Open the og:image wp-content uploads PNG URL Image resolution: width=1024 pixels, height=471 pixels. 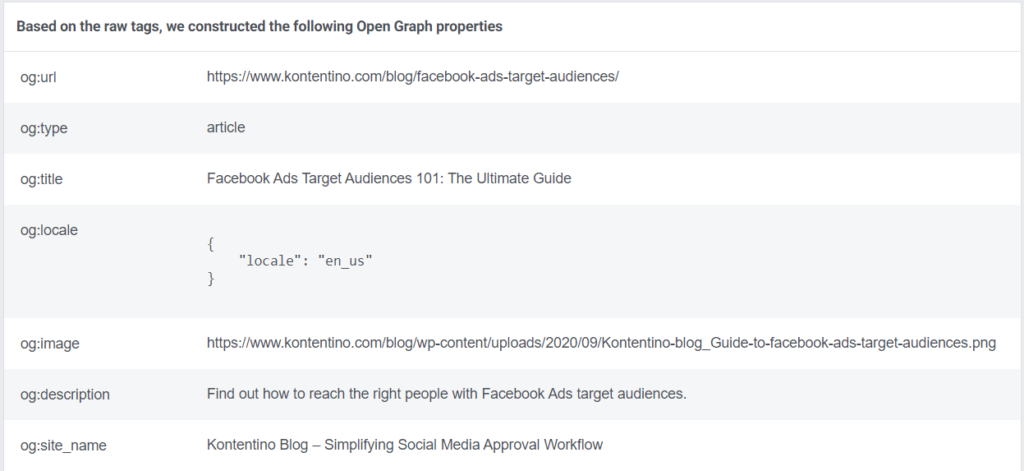pos(601,343)
